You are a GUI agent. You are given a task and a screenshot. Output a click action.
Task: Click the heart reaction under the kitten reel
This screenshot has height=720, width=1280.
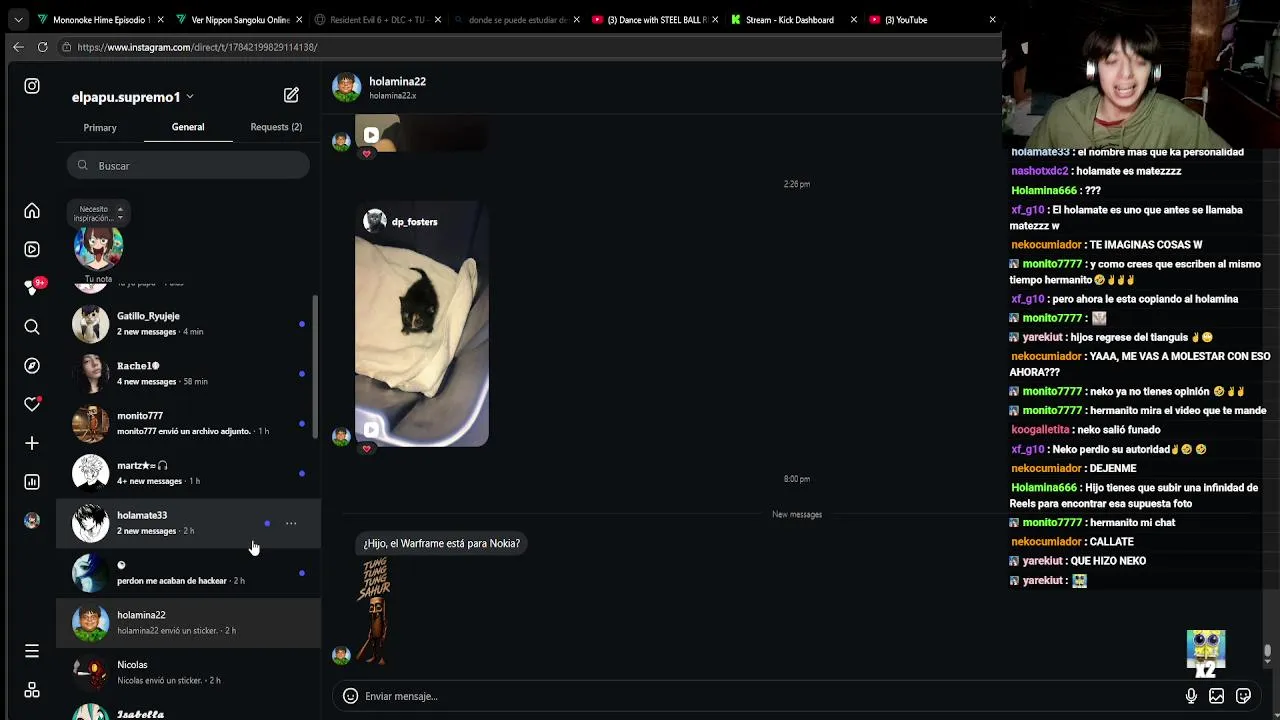(367, 449)
